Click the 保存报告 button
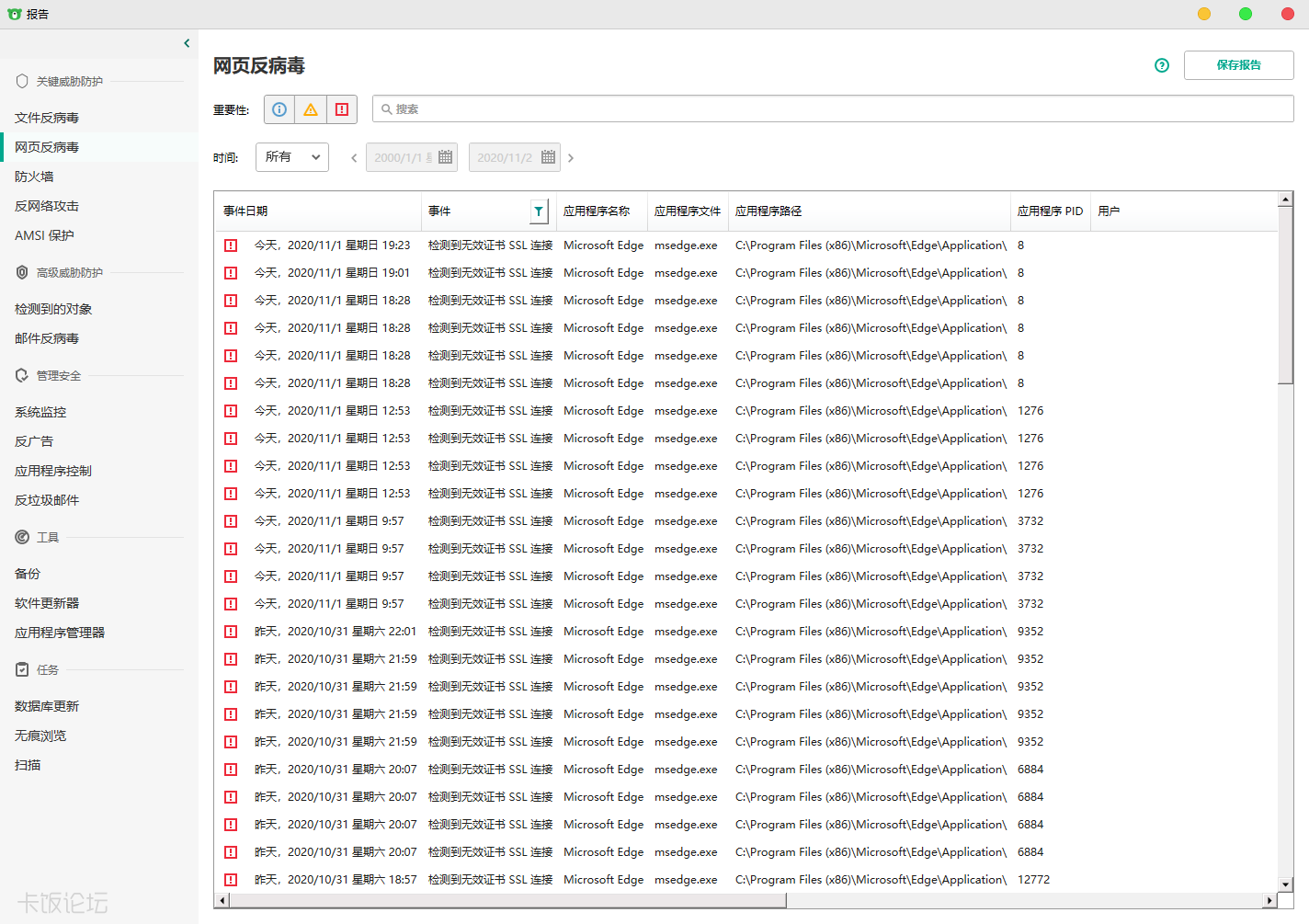1309x924 pixels. 1238,65
